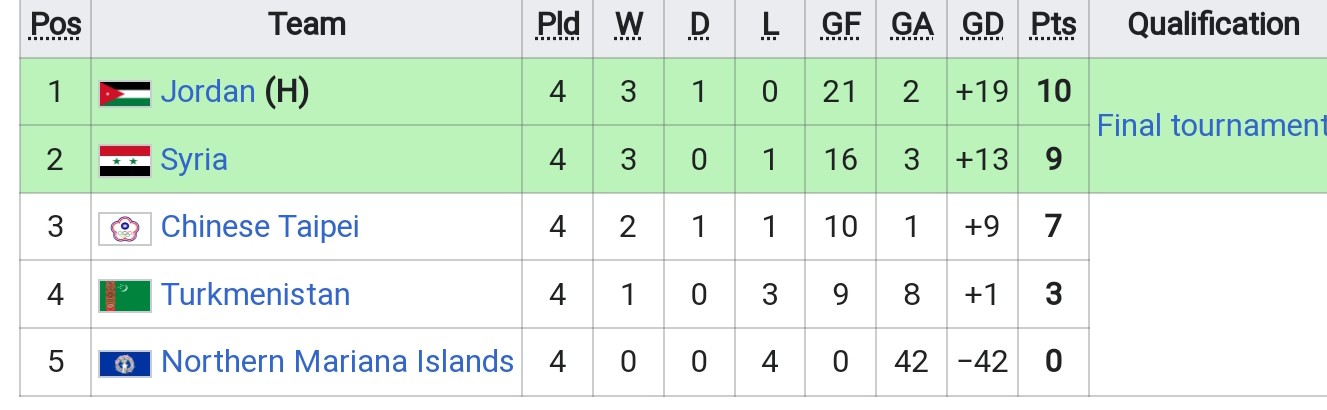This screenshot has height=410, width=1327.
Task: Click the D column header abbreviation
Action: (699, 25)
